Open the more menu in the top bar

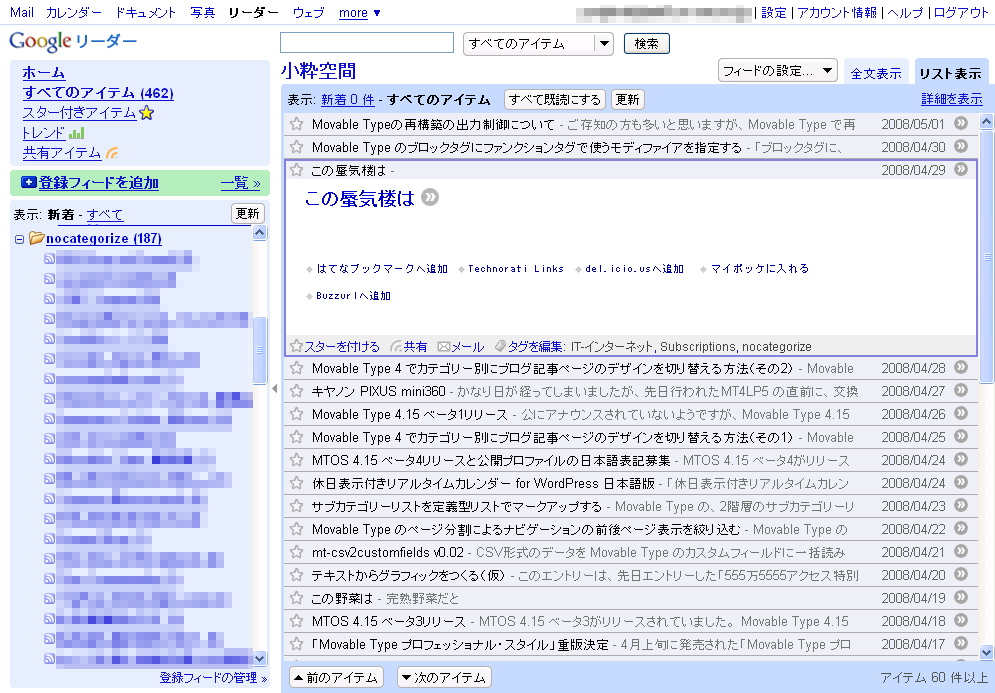tap(359, 13)
